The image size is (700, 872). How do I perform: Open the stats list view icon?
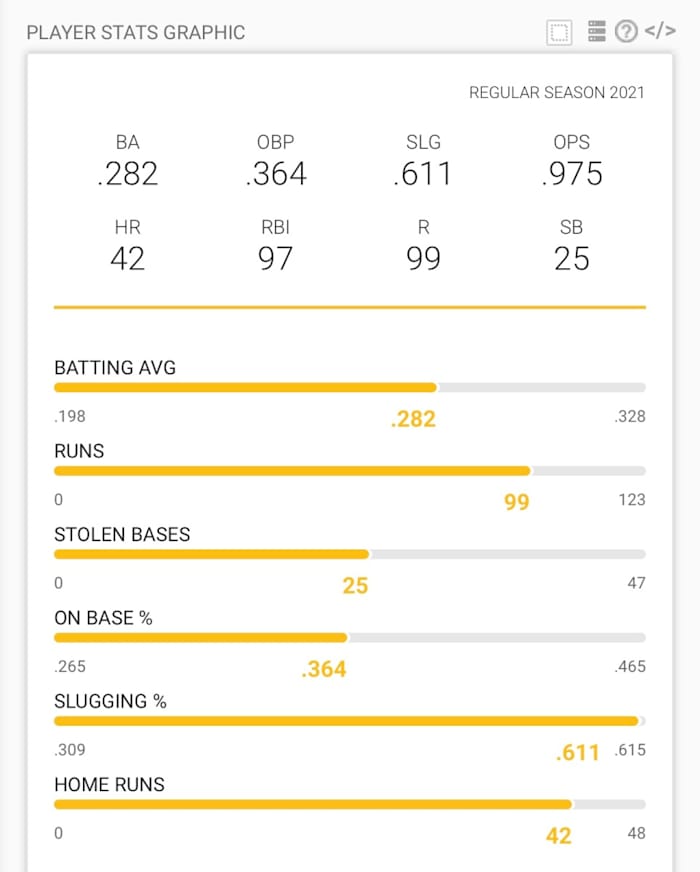(x=595, y=31)
